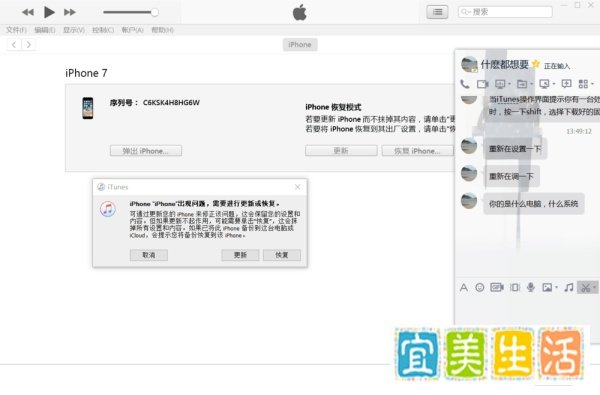Click the chat contact avatar in header
The image size is (600, 395).
(469, 64)
